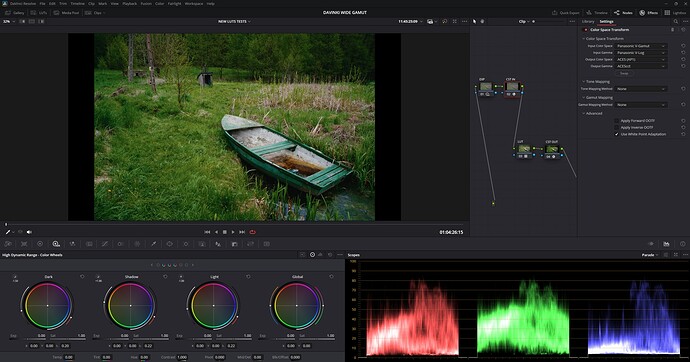The image size is (690, 362).
Task: Enable Apply Forward OOTF checkbox
Action: [x=617, y=121]
